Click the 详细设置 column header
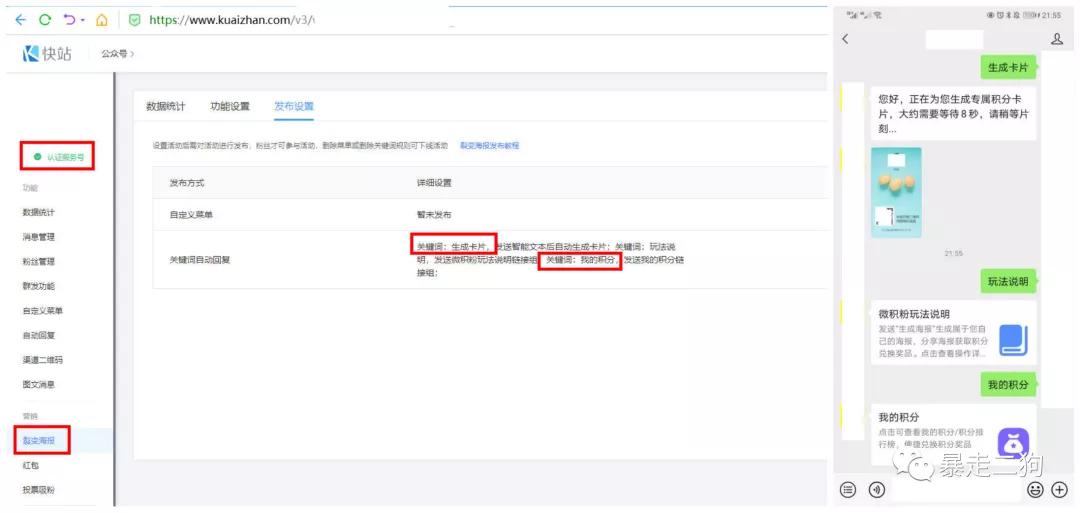 pyautogui.click(x=434, y=183)
